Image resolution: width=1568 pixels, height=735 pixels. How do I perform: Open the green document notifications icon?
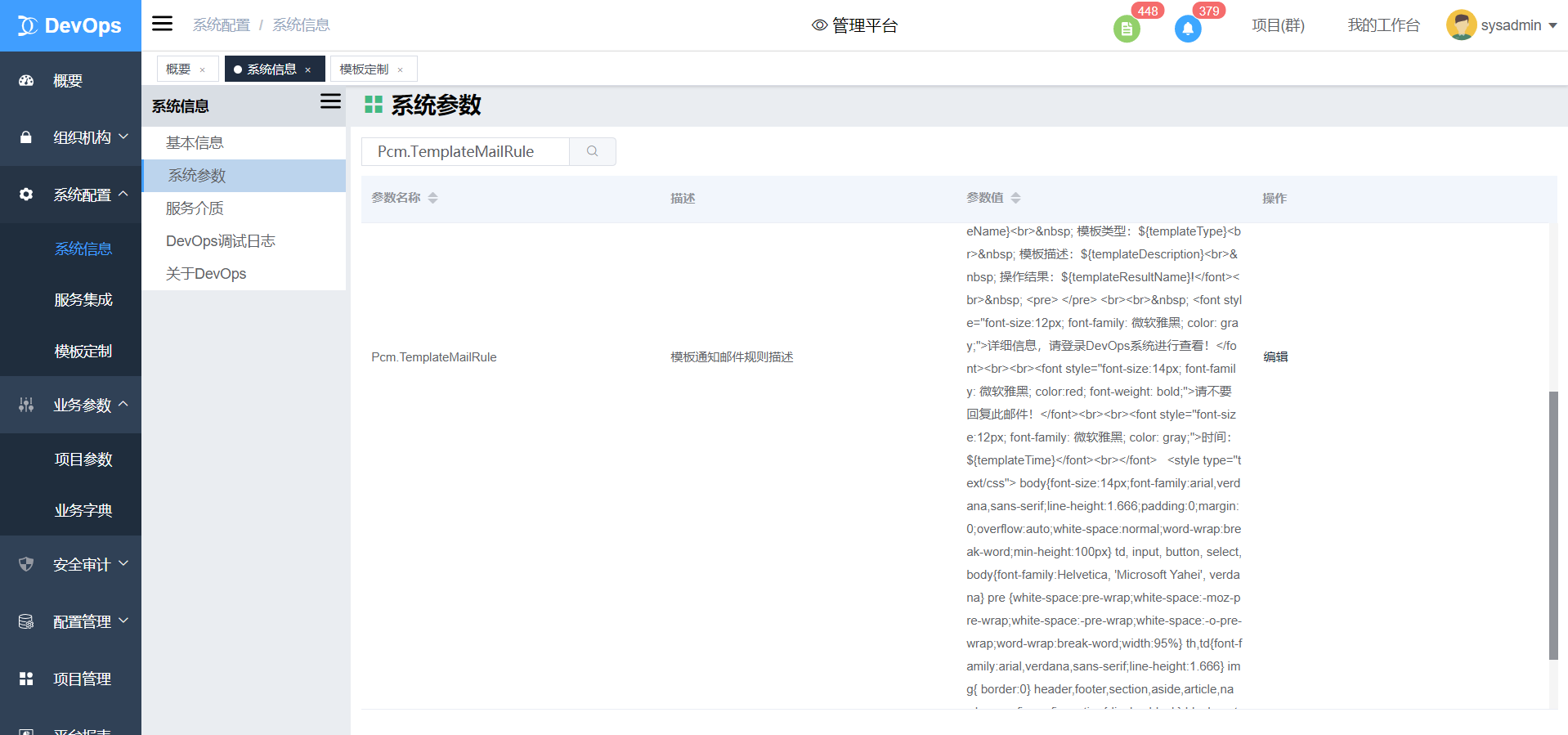tap(1126, 29)
